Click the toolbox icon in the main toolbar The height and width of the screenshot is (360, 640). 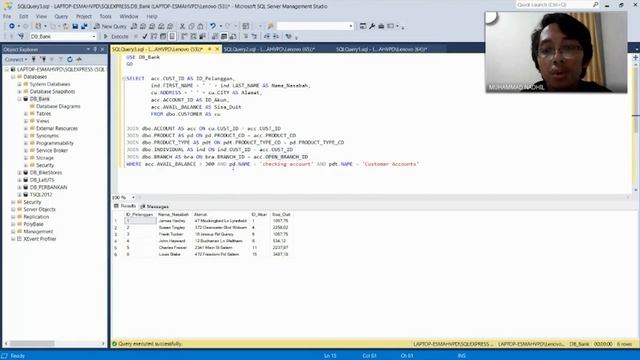pyautogui.click(x=381, y=26)
